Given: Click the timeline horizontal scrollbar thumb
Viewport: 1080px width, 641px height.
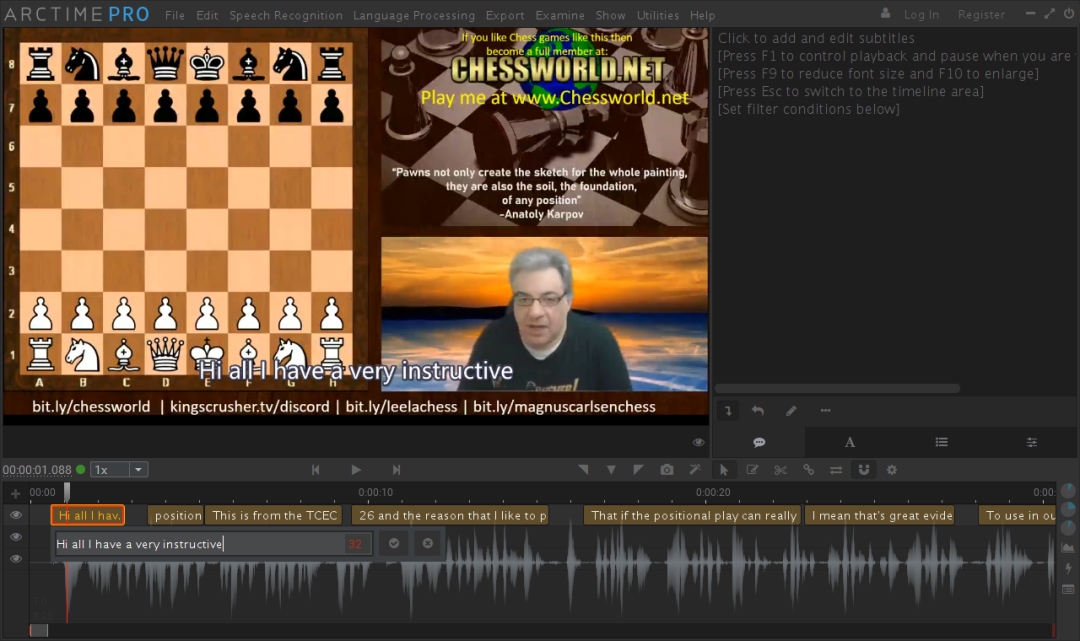Looking at the screenshot, I should click(x=39, y=630).
